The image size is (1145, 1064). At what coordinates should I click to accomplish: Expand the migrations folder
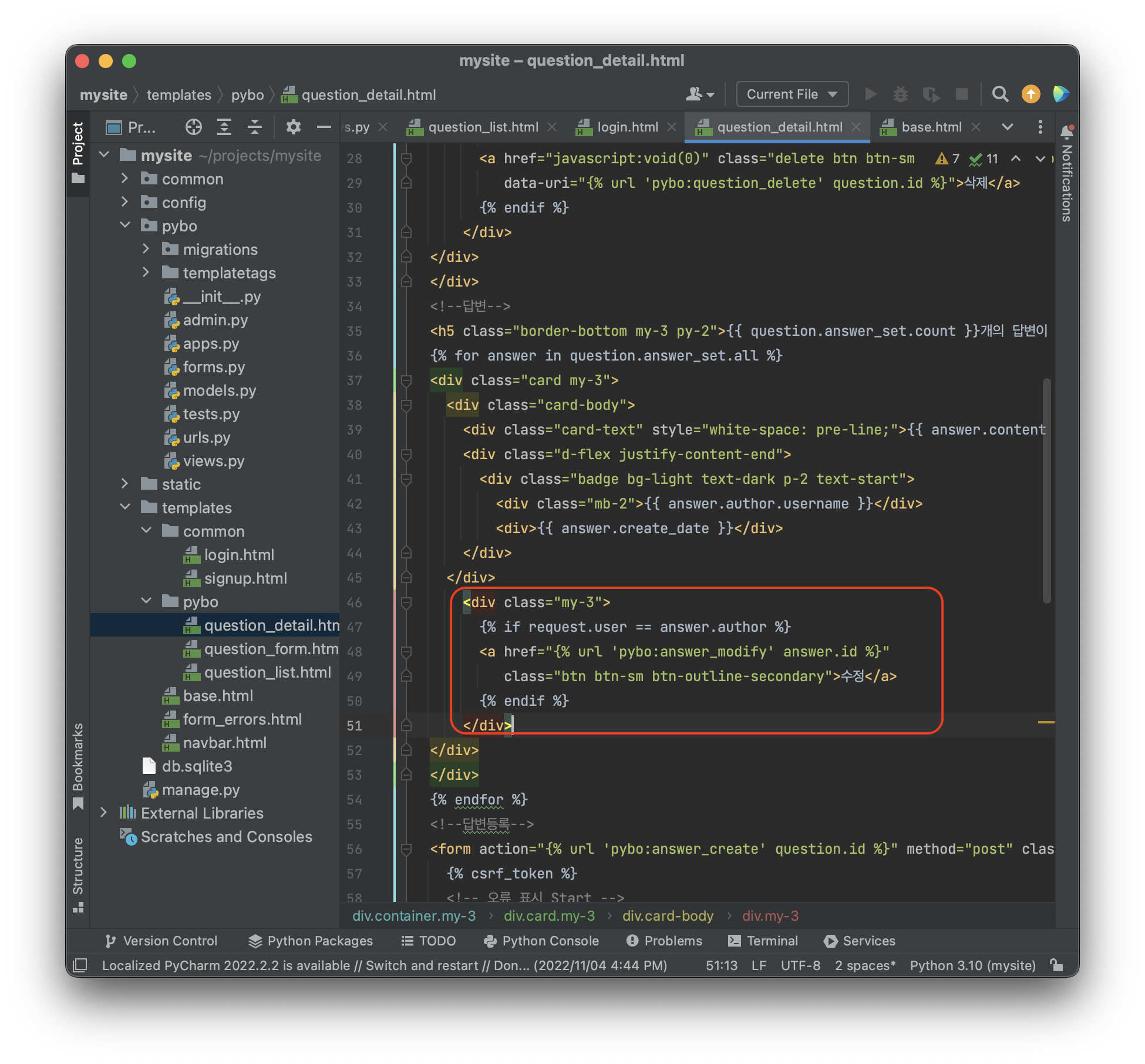click(146, 249)
